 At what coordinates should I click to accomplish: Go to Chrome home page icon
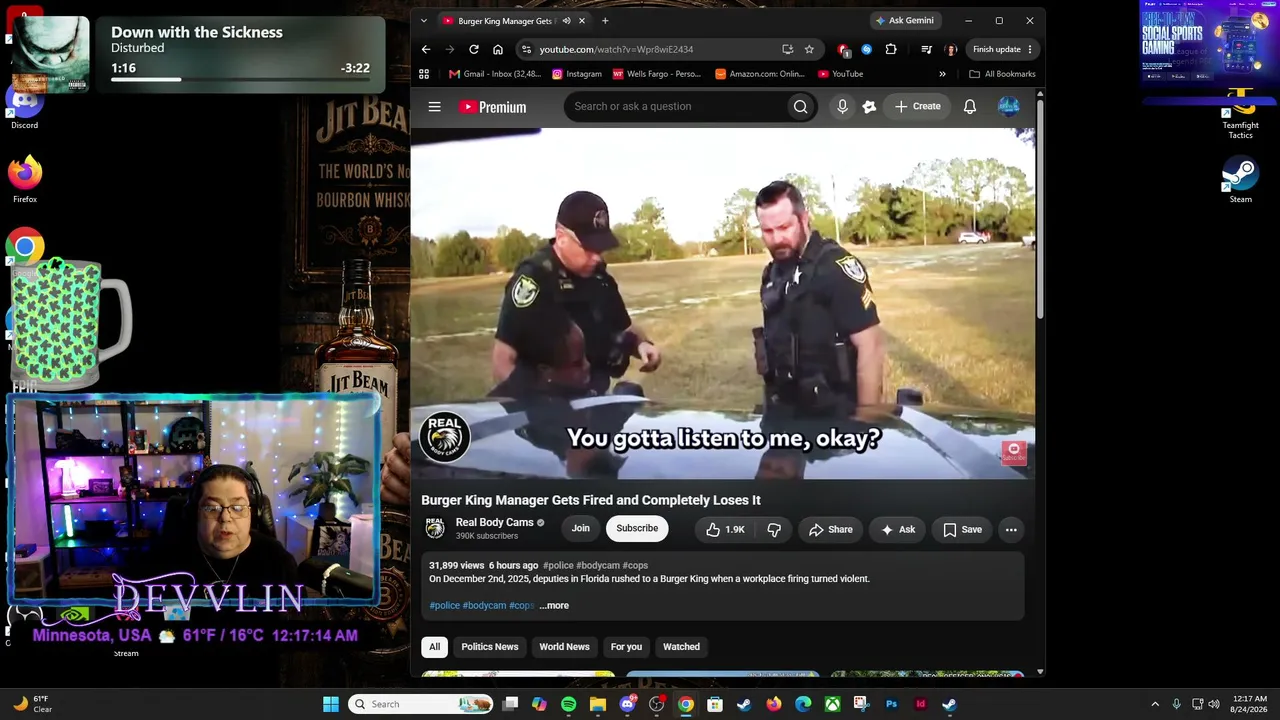(x=498, y=49)
